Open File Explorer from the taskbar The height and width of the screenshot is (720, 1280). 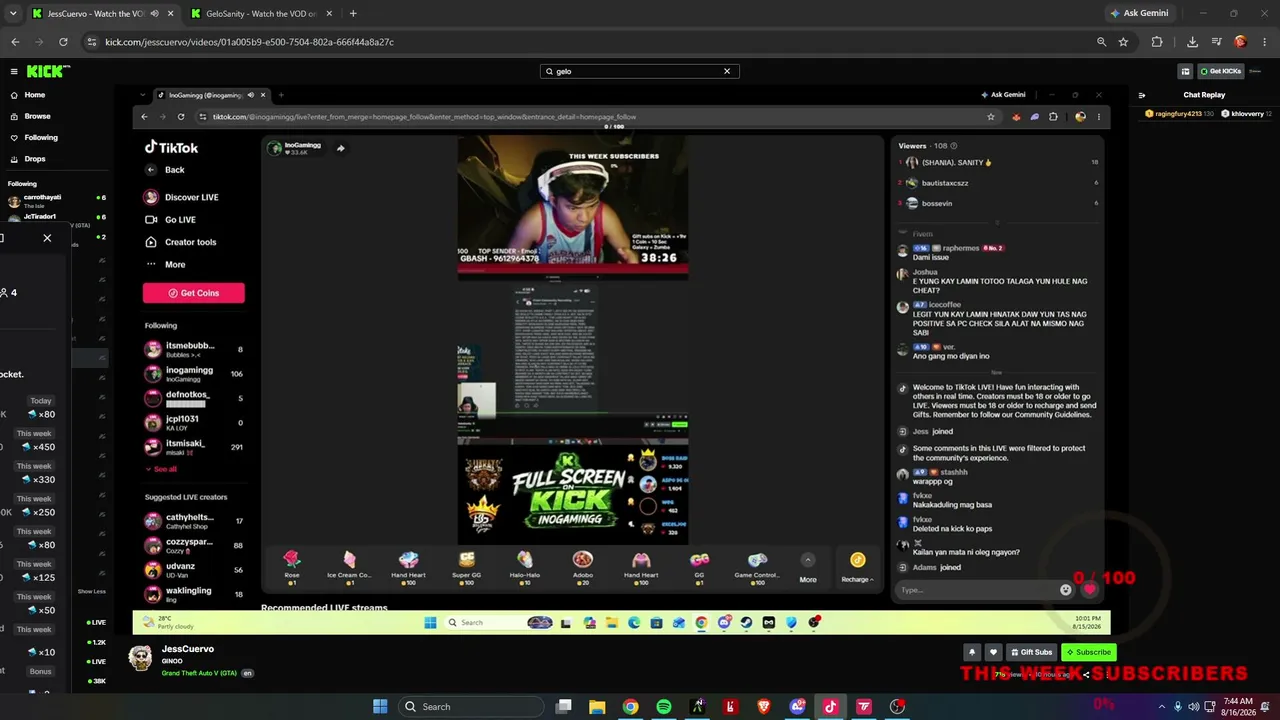pyautogui.click(x=597, y=707)
